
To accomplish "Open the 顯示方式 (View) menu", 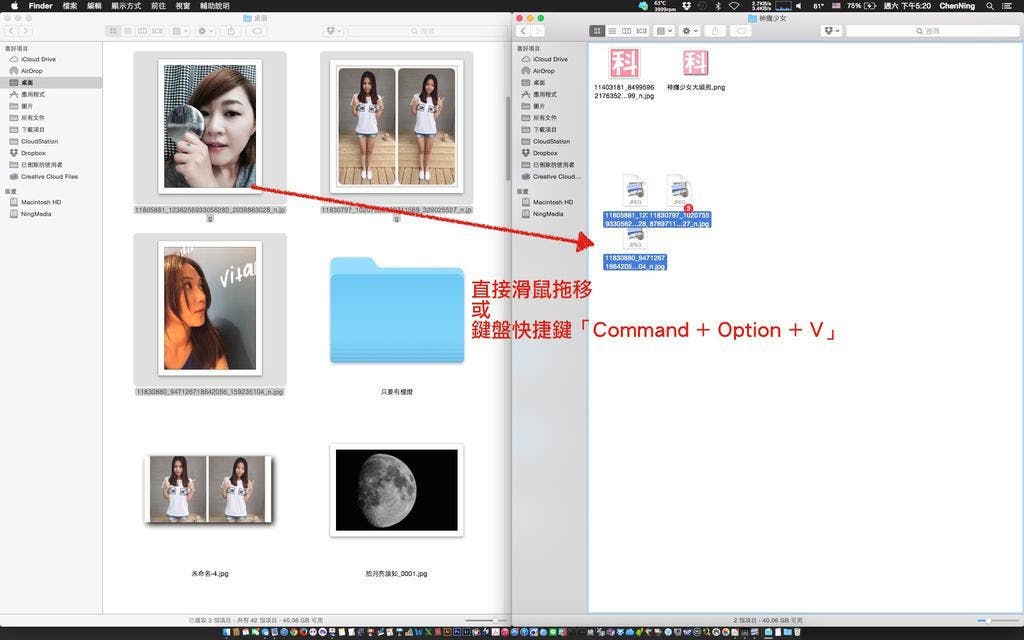I will tap(126, 6).
